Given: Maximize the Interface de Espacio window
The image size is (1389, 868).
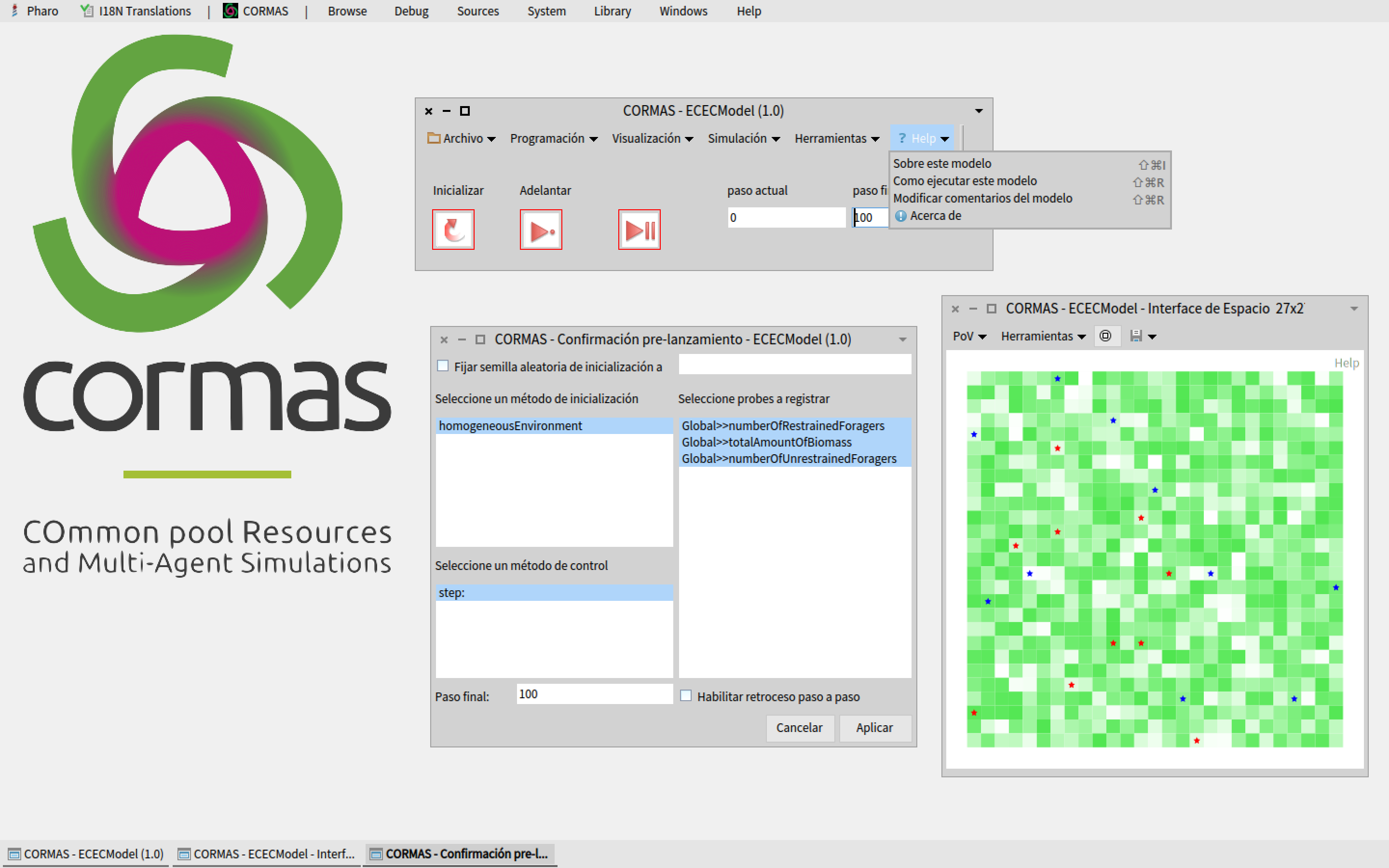Looking at the screenshot, I should pos(991,309).
